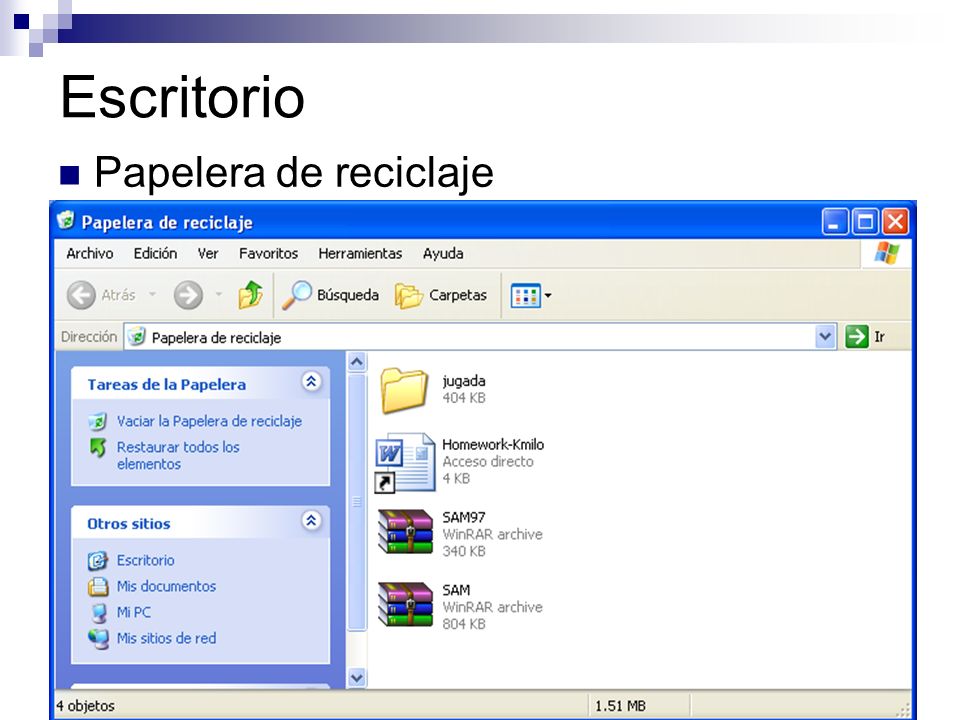This screenshot has height=720, width=960.
Task: Click the green restore arrow icon
Action: (x=98, y=448)
